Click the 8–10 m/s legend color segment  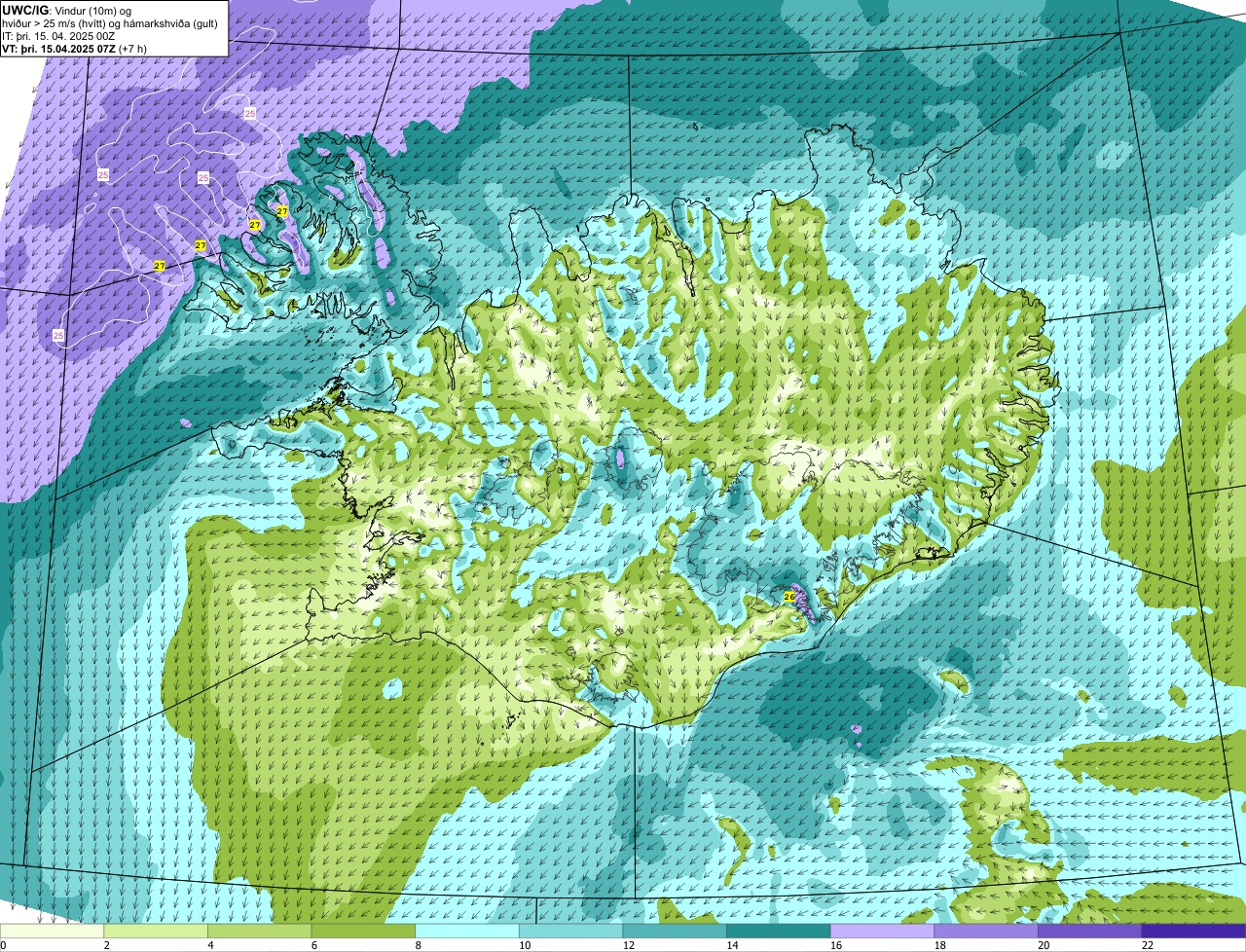tap(466, 932)
